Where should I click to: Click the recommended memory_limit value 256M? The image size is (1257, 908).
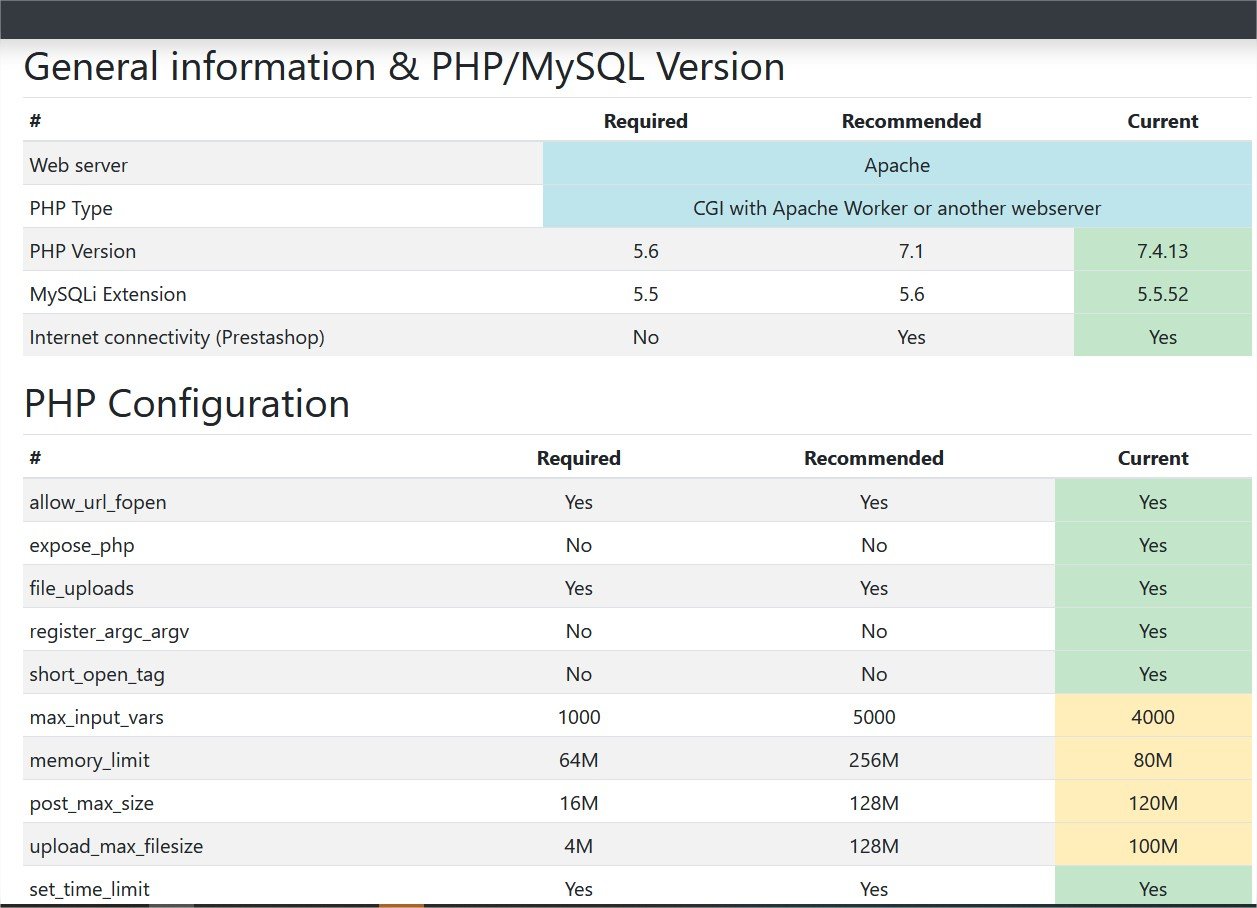[x=873, y=760]
